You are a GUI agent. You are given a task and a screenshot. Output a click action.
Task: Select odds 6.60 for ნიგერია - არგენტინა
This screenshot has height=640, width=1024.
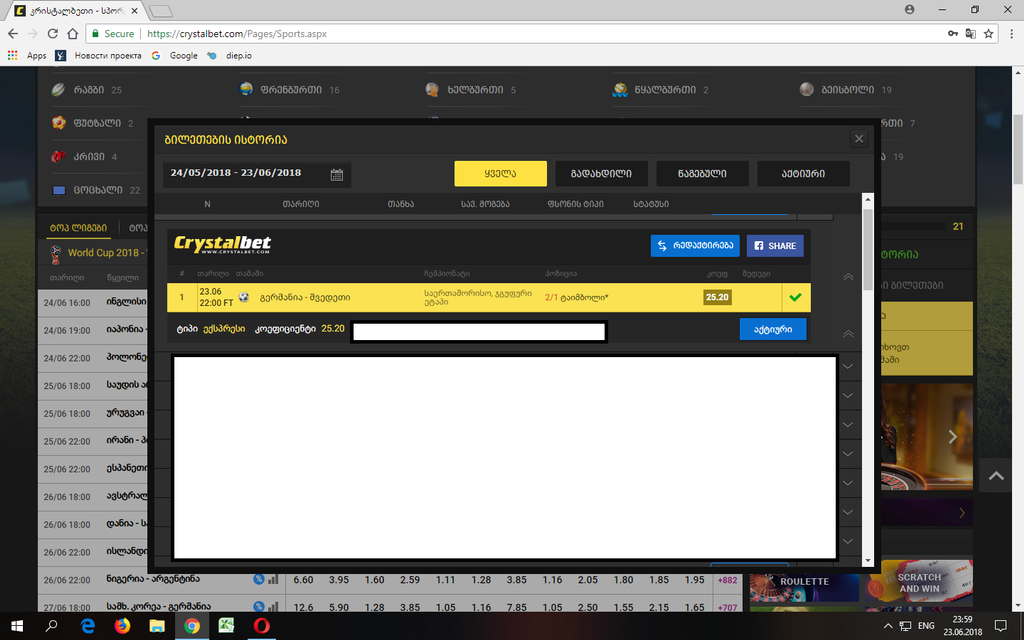pos(303,579)
